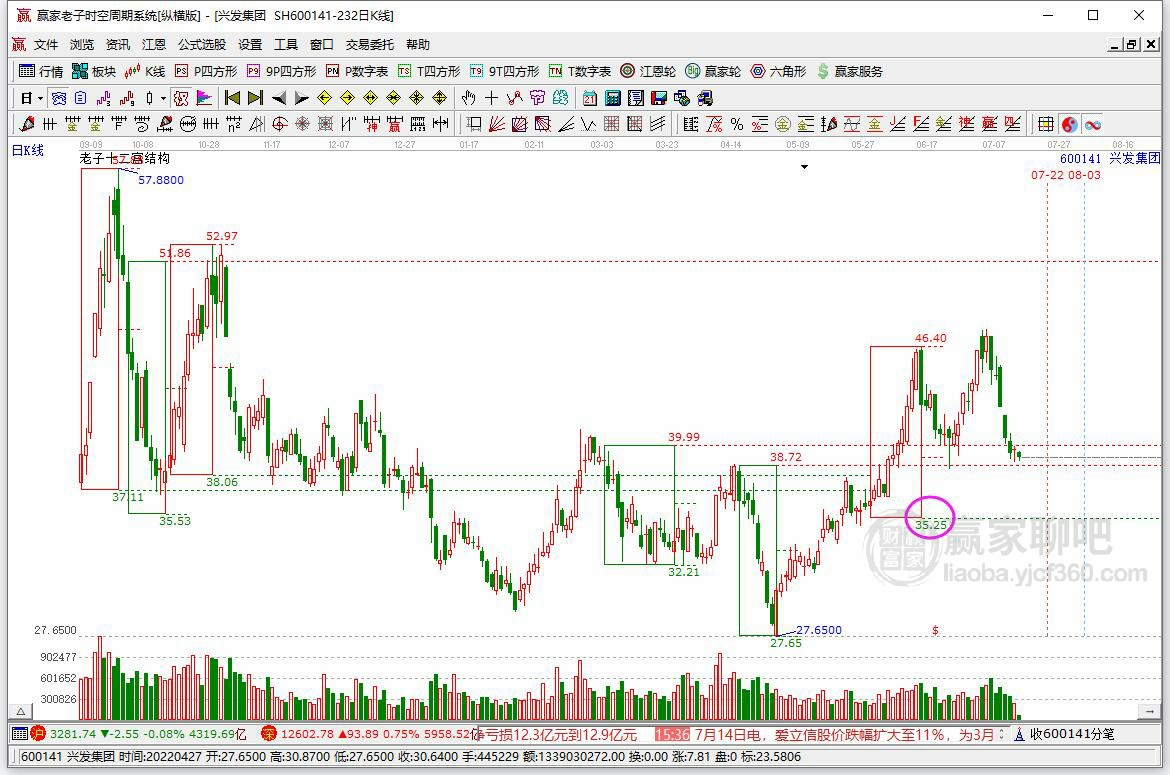Open the 行情 market quotes view

(41, 71)
